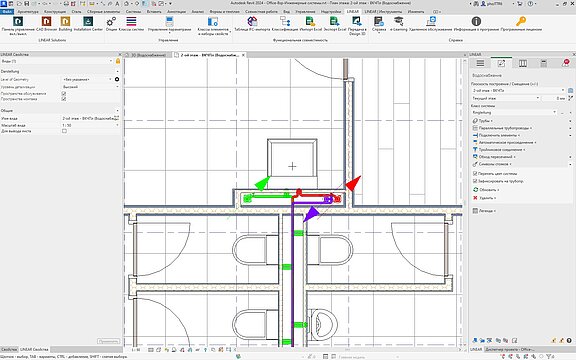Open the 'Текущий этаж' dropdown
Screen dimensions: 576x360
click(x=505, y=98)
